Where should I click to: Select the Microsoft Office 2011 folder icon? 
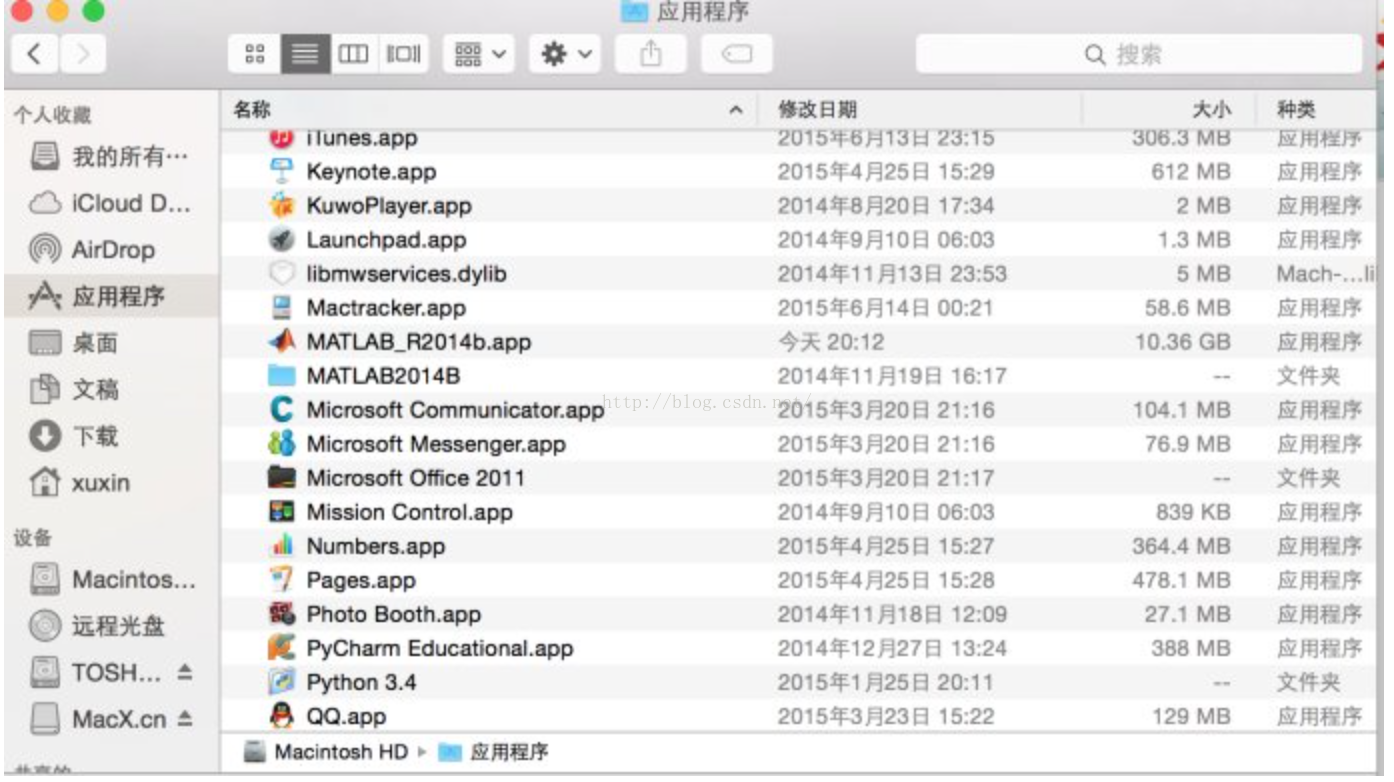click(x=282, y=478)
